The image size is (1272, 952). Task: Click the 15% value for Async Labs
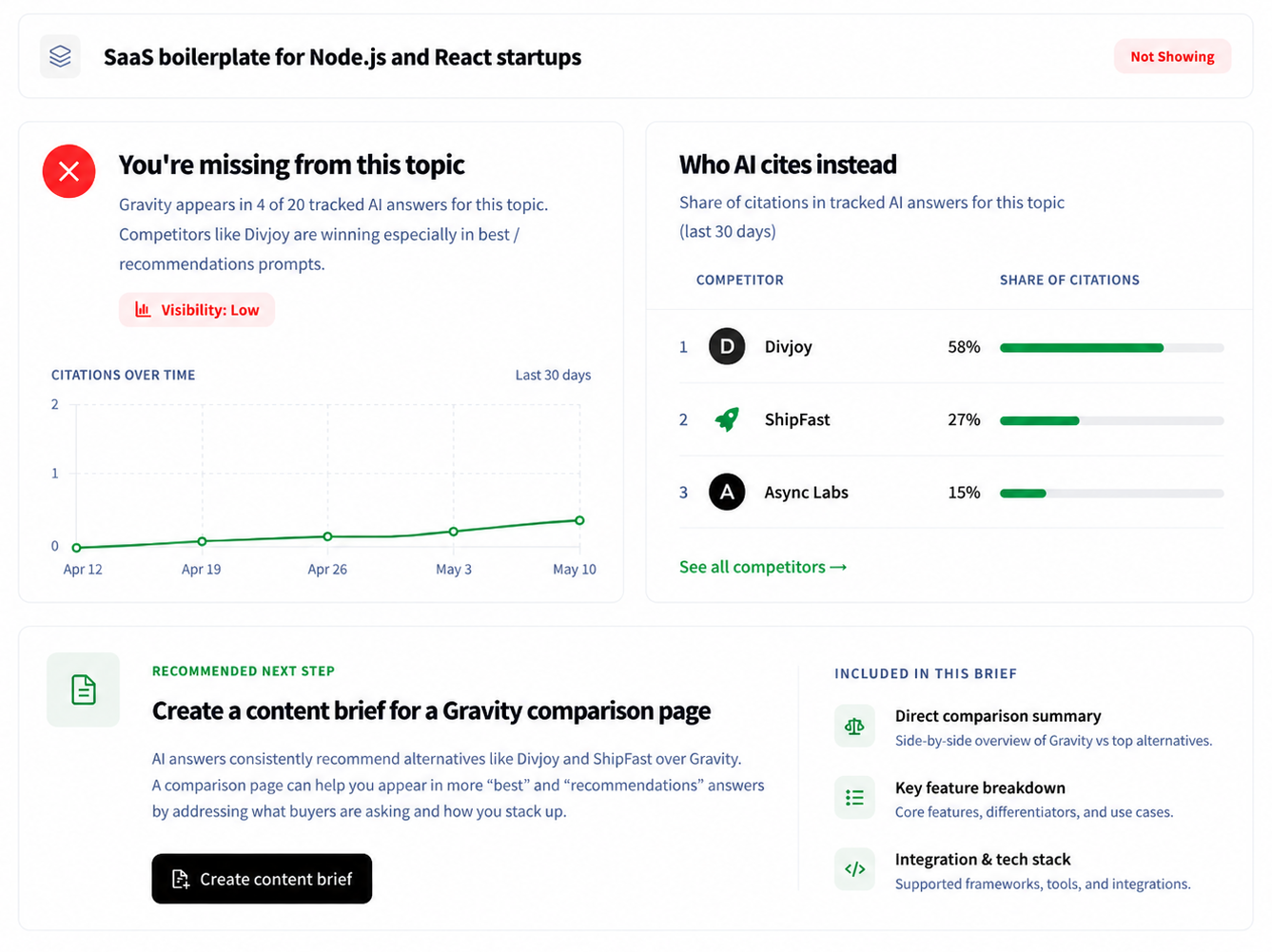pos(964,492)
